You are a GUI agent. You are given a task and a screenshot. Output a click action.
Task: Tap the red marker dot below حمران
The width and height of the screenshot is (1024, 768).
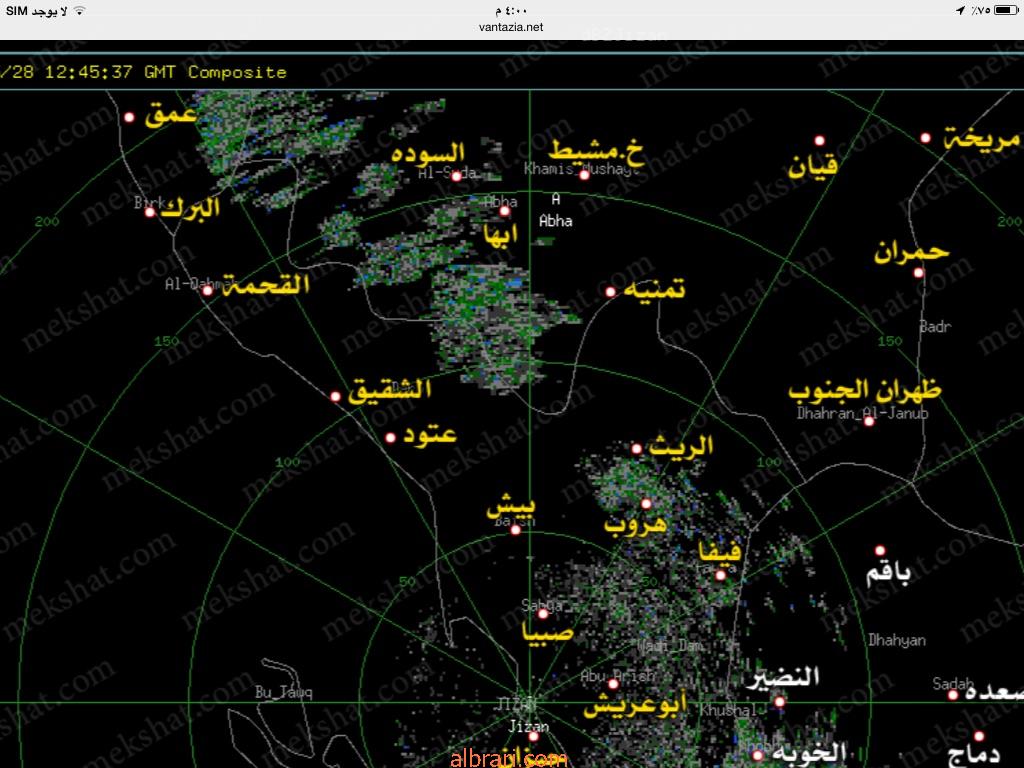[919, 273]
